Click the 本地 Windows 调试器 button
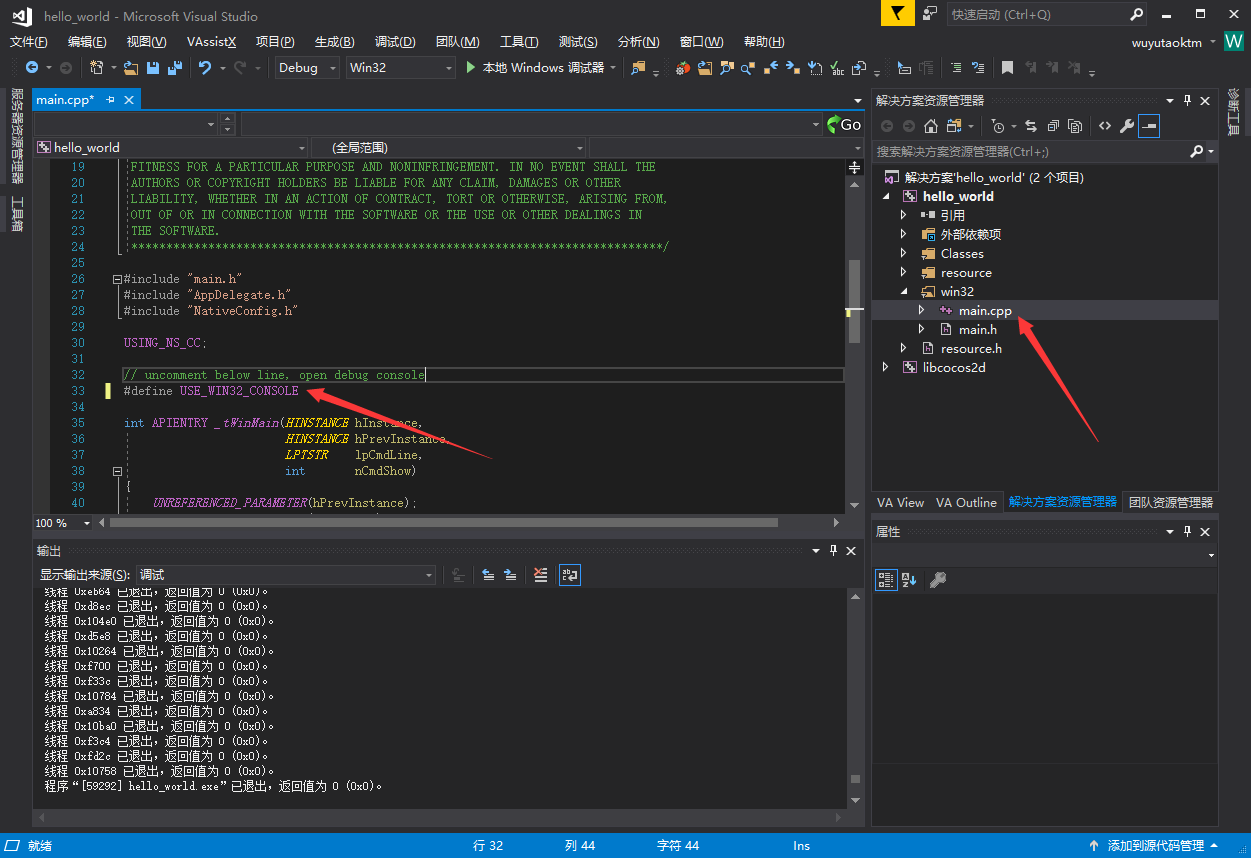Viewport: 1251px width, 858px height. pos(542,68)
